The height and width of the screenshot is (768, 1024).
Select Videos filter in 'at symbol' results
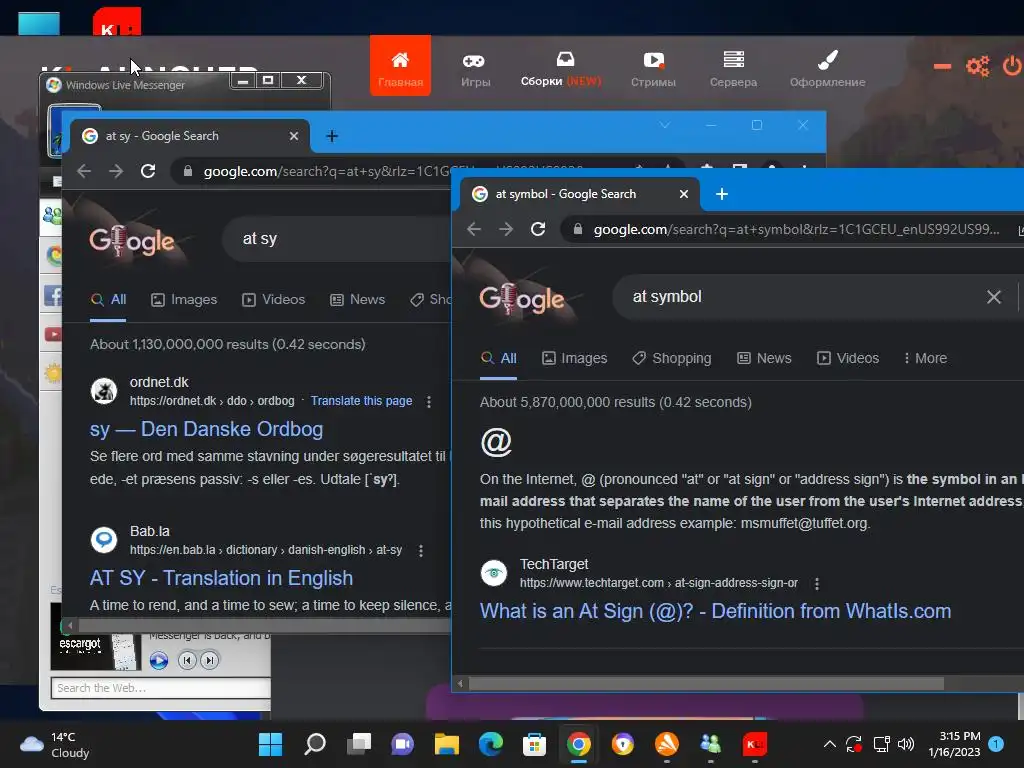[848, 358]
